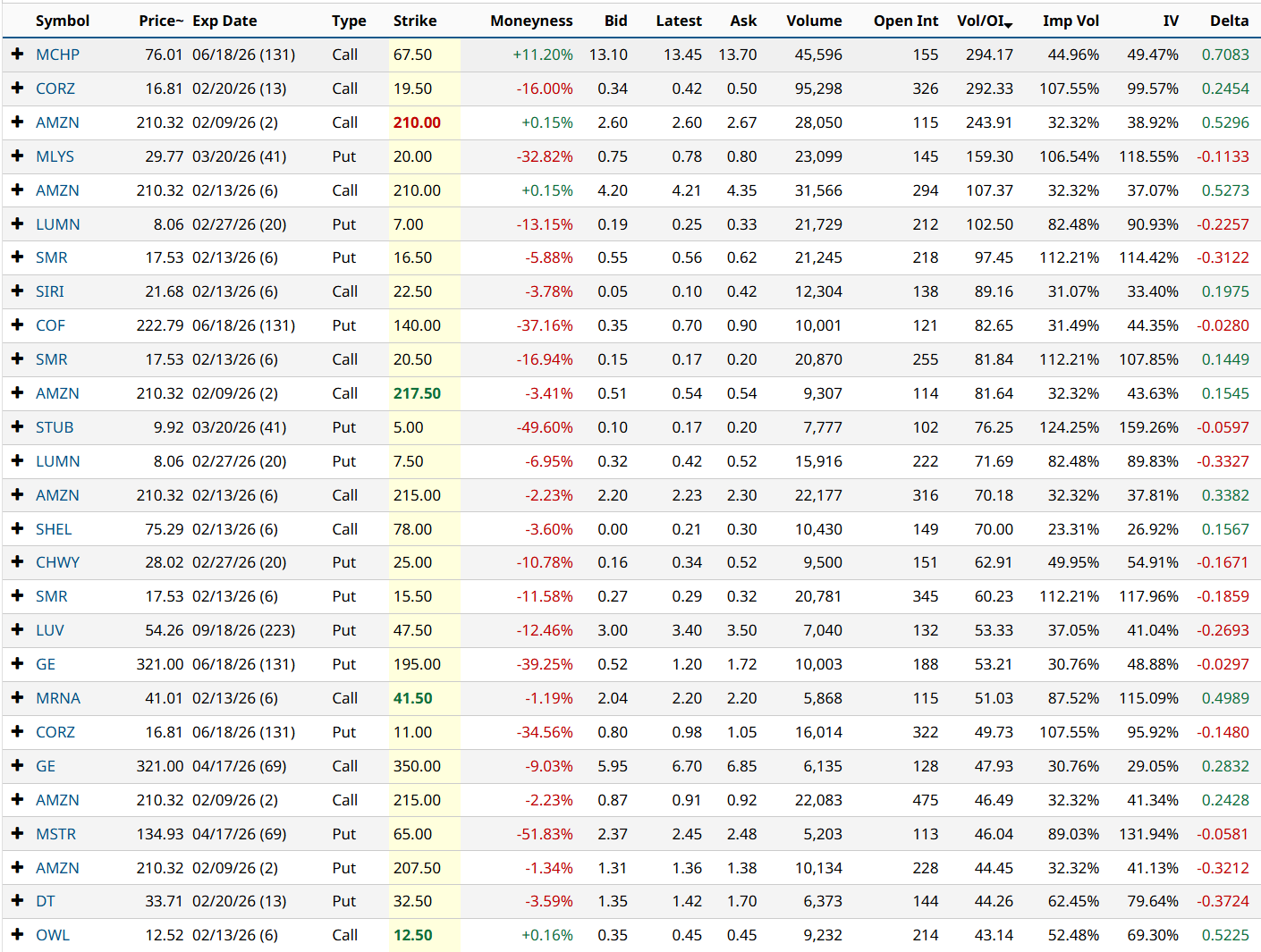Open the SHEL symbol link

pyautogui.click(x=54, y=529)
